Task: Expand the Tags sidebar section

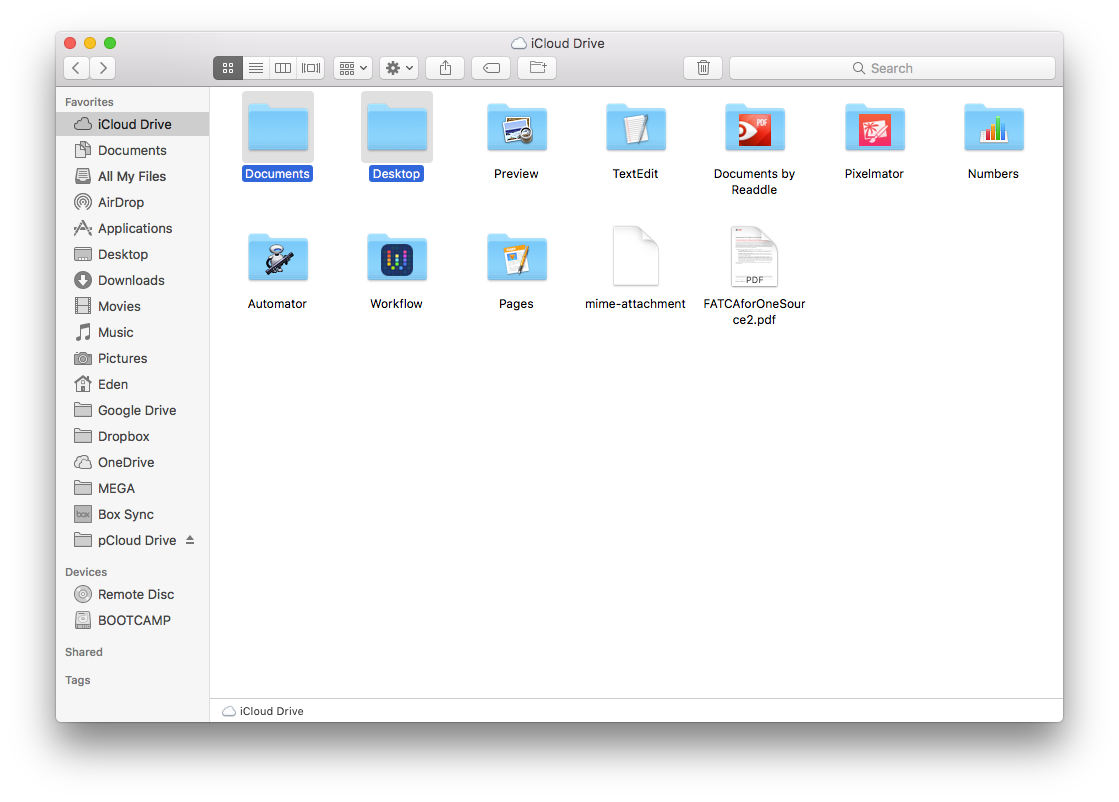Action: coord(78,680)
